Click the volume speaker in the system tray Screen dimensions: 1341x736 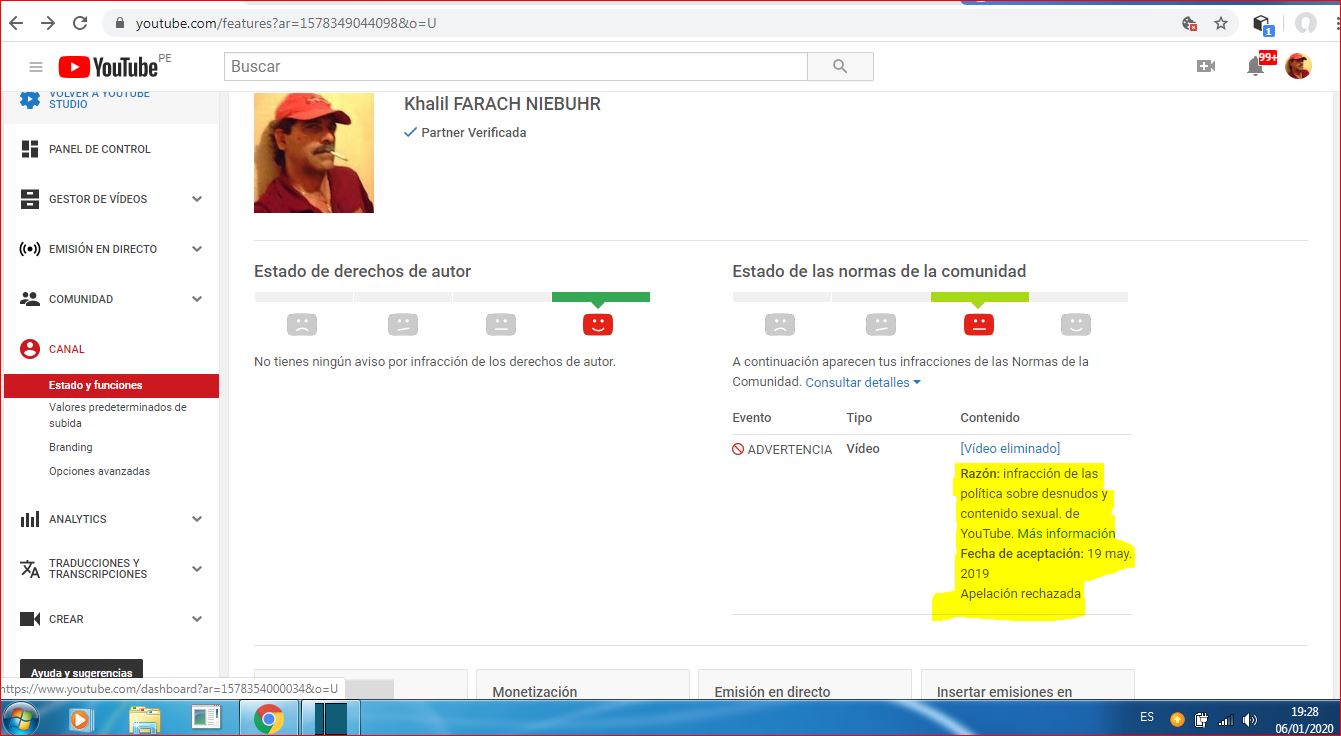point(1250,719)
